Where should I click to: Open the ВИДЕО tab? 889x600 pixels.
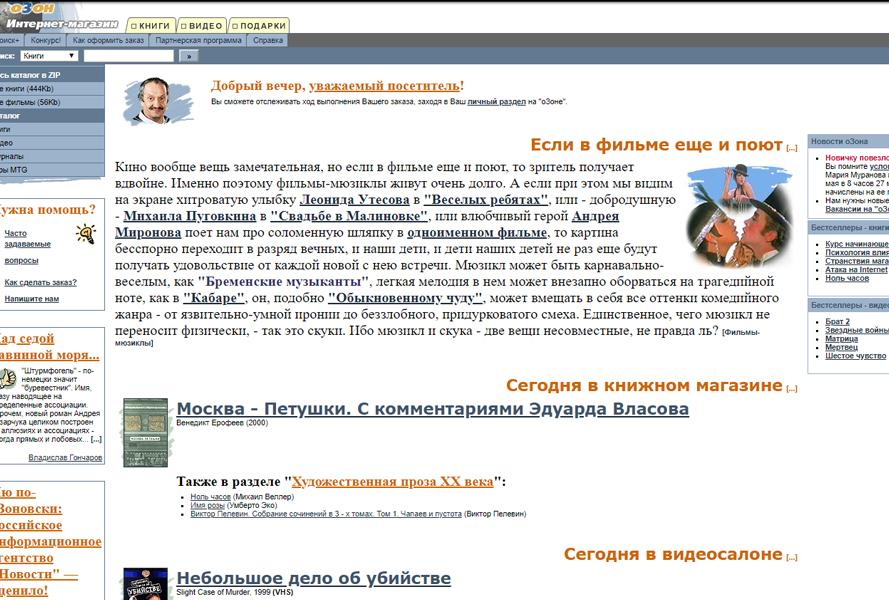[x=202, y=26]
